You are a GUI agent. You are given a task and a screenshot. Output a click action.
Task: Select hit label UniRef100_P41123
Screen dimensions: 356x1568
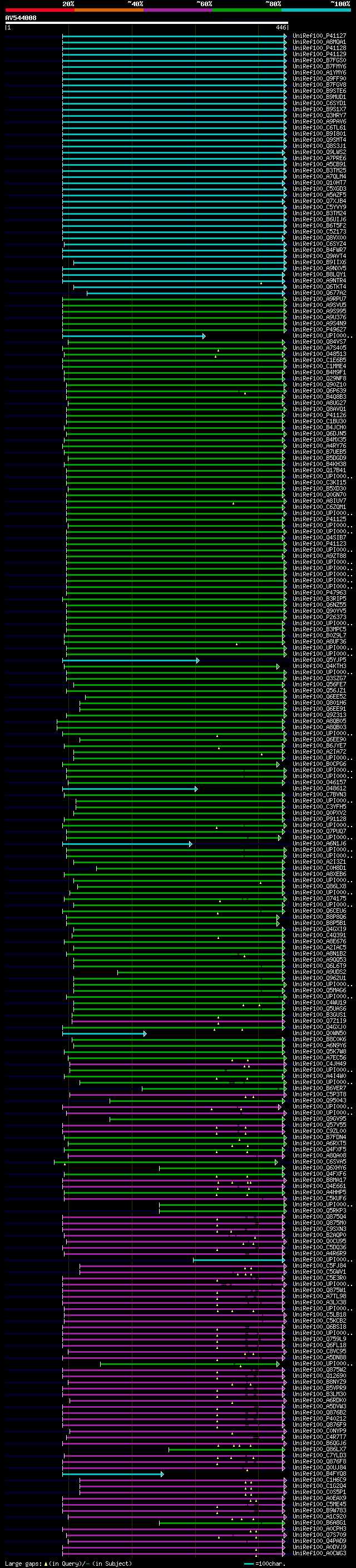point(319,543)
